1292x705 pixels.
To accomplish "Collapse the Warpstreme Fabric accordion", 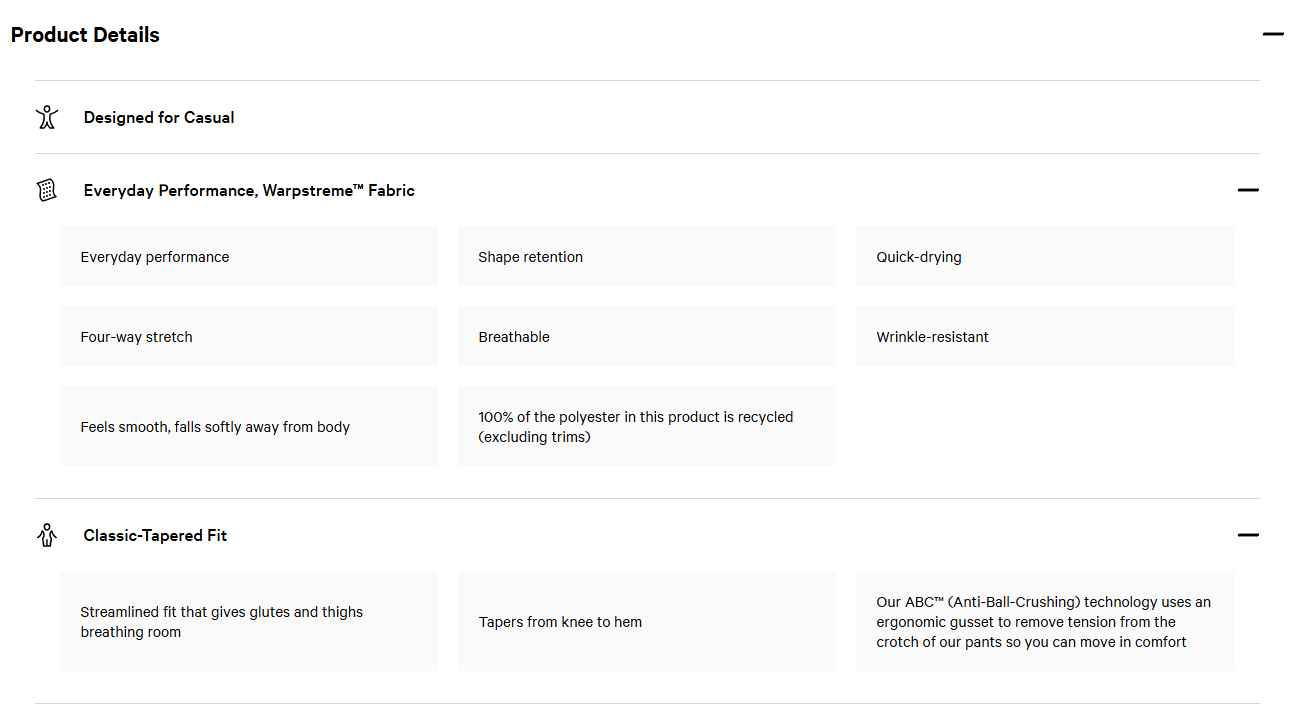I will (x=1247, y=190).
